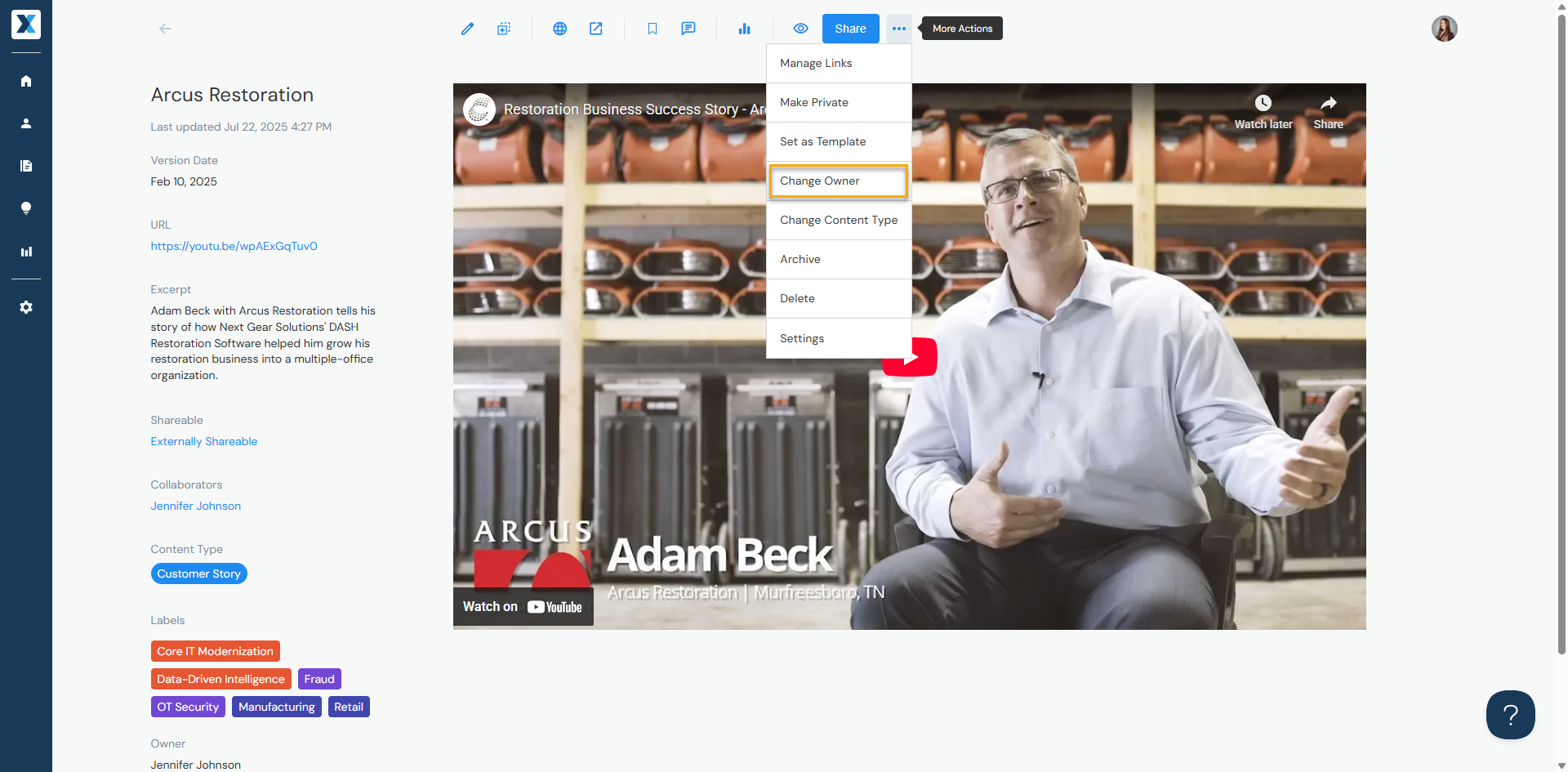Open comments with the speech bubble icon
This screenshot has height=772, width=1568.
tap(688, 29)
